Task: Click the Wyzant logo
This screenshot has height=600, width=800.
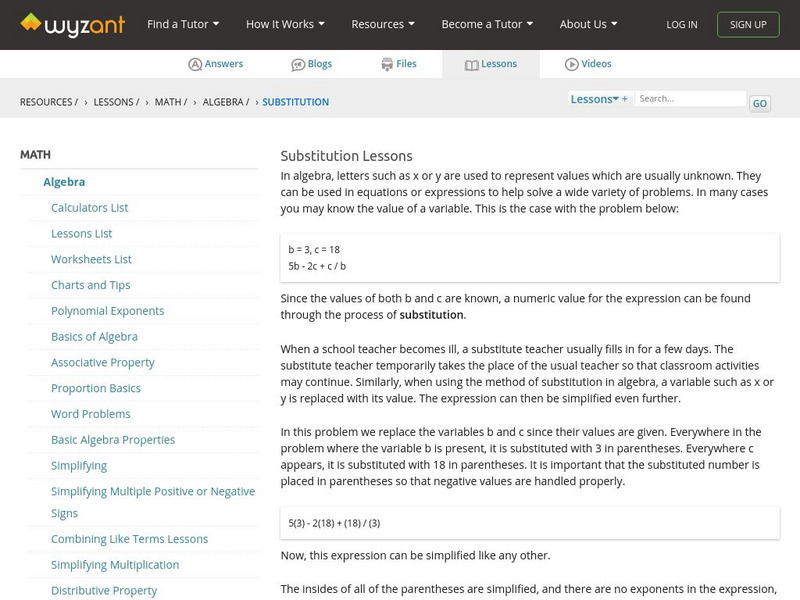Action: pyautogui.click(x=72, y=24)
